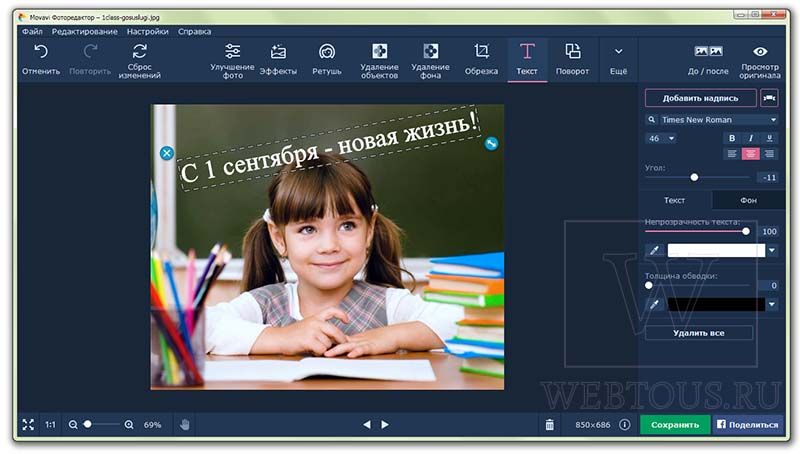Toggle italic text formatting
This screenshot has height=454, width=800.
pos(751,138)
